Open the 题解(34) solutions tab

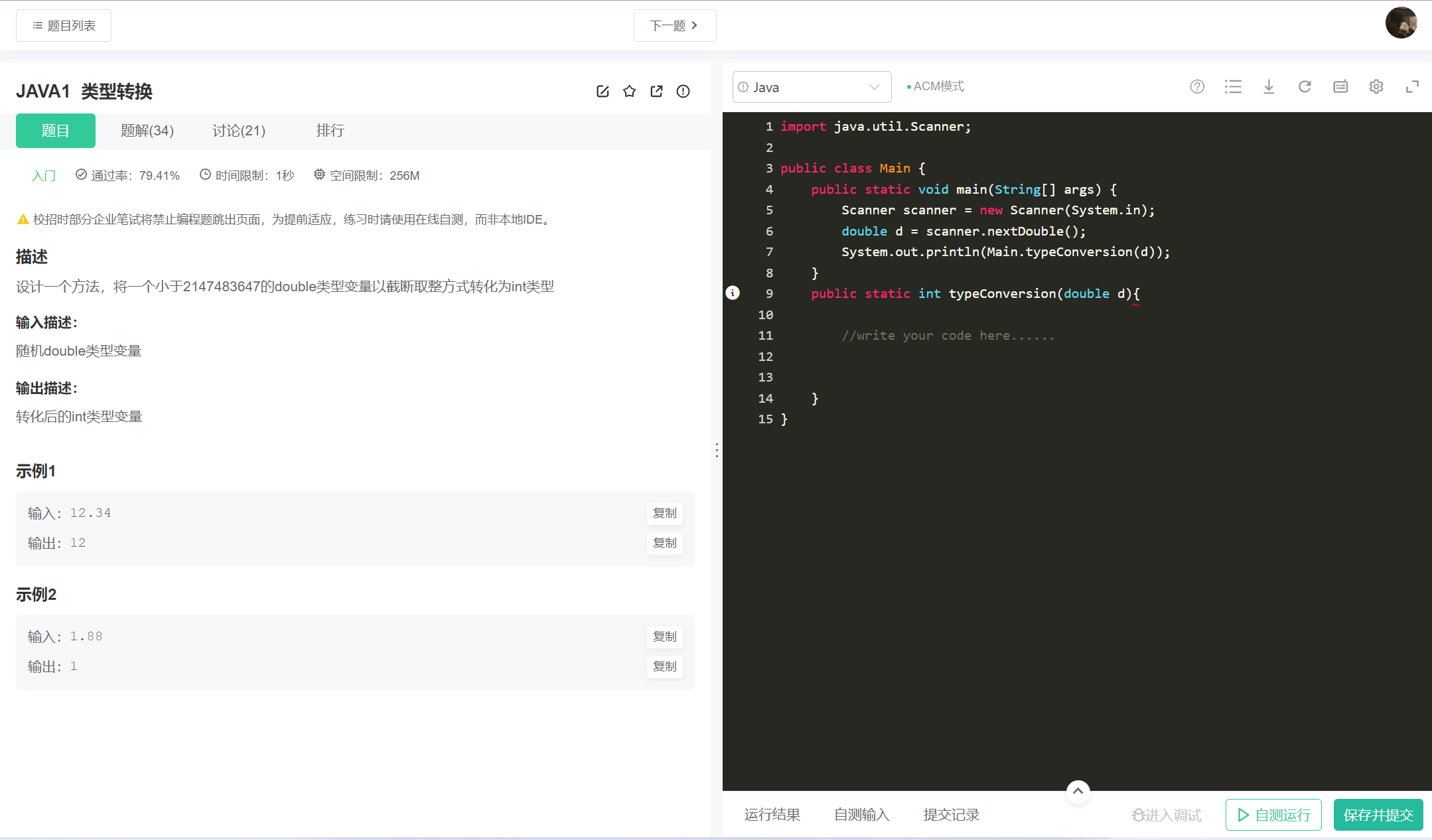pyautogui.click(x=147, y=131)
